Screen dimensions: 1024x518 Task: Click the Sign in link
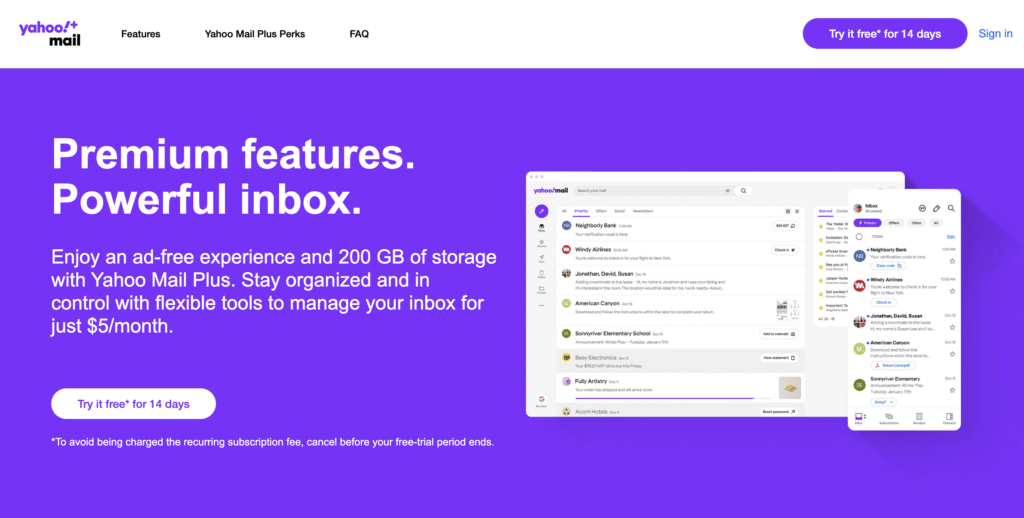tap(995, 33)
